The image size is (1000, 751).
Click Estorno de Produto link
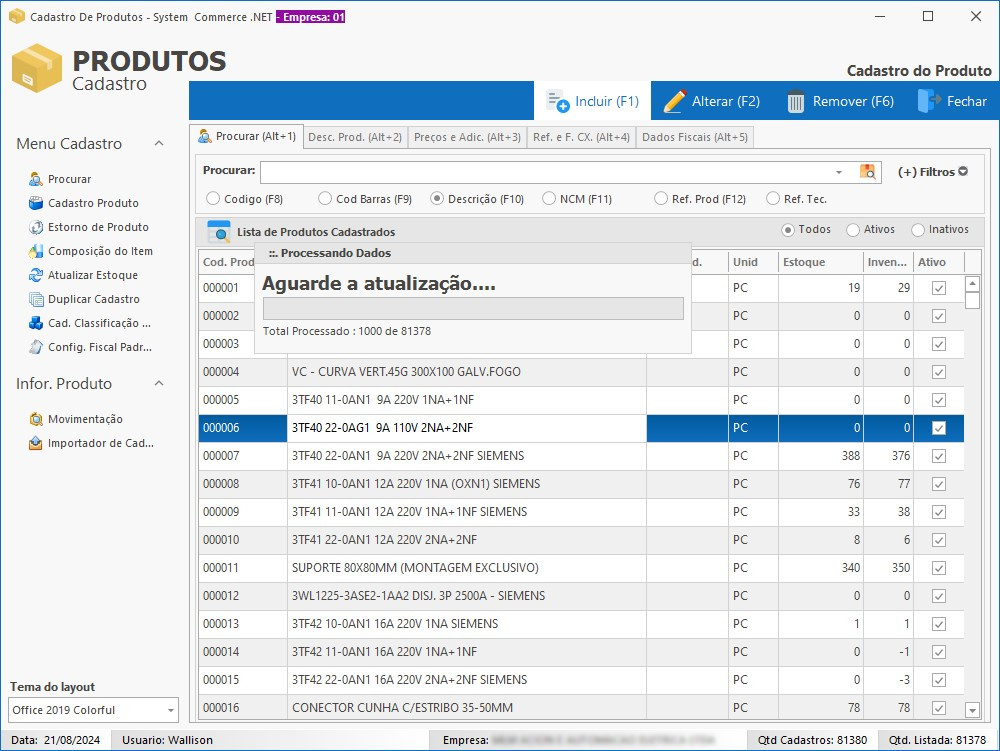[98, 227]
